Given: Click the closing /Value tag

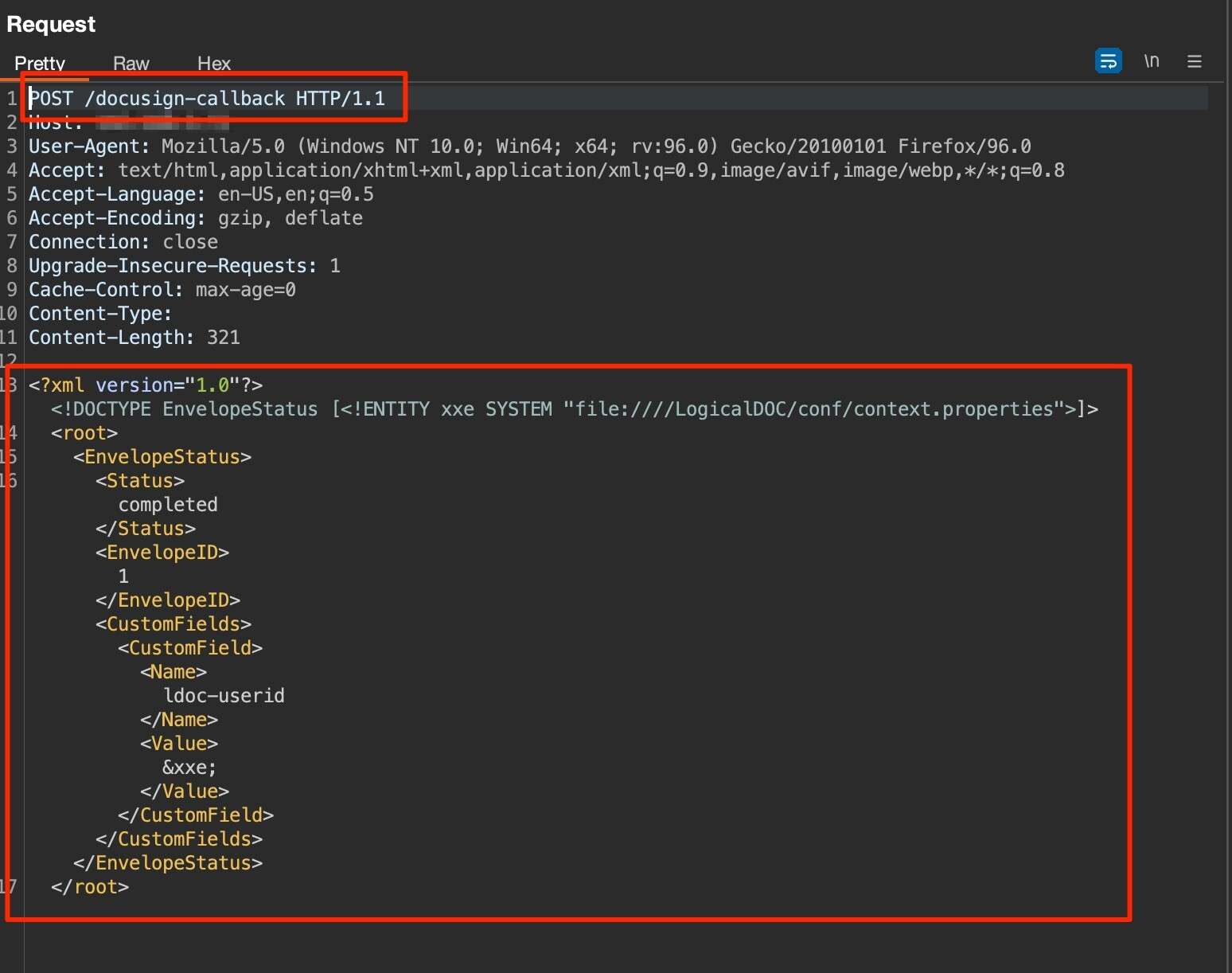Looking at the screenshot, I should click(185, 791).
